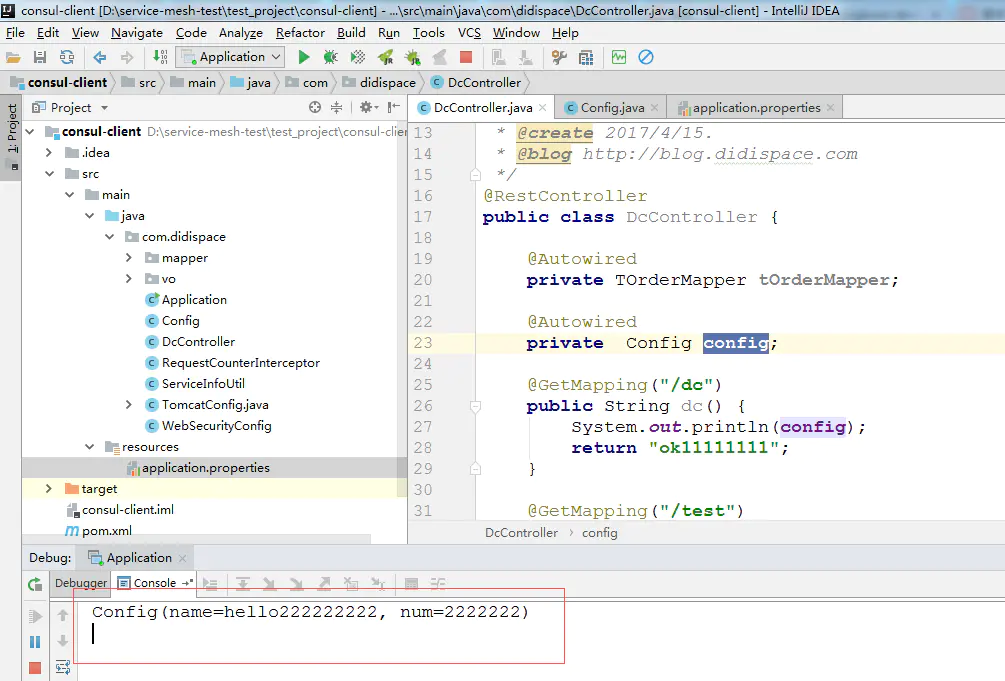
Task: Close the DcController.java editor tab
Action: click(x=543, y=108)
